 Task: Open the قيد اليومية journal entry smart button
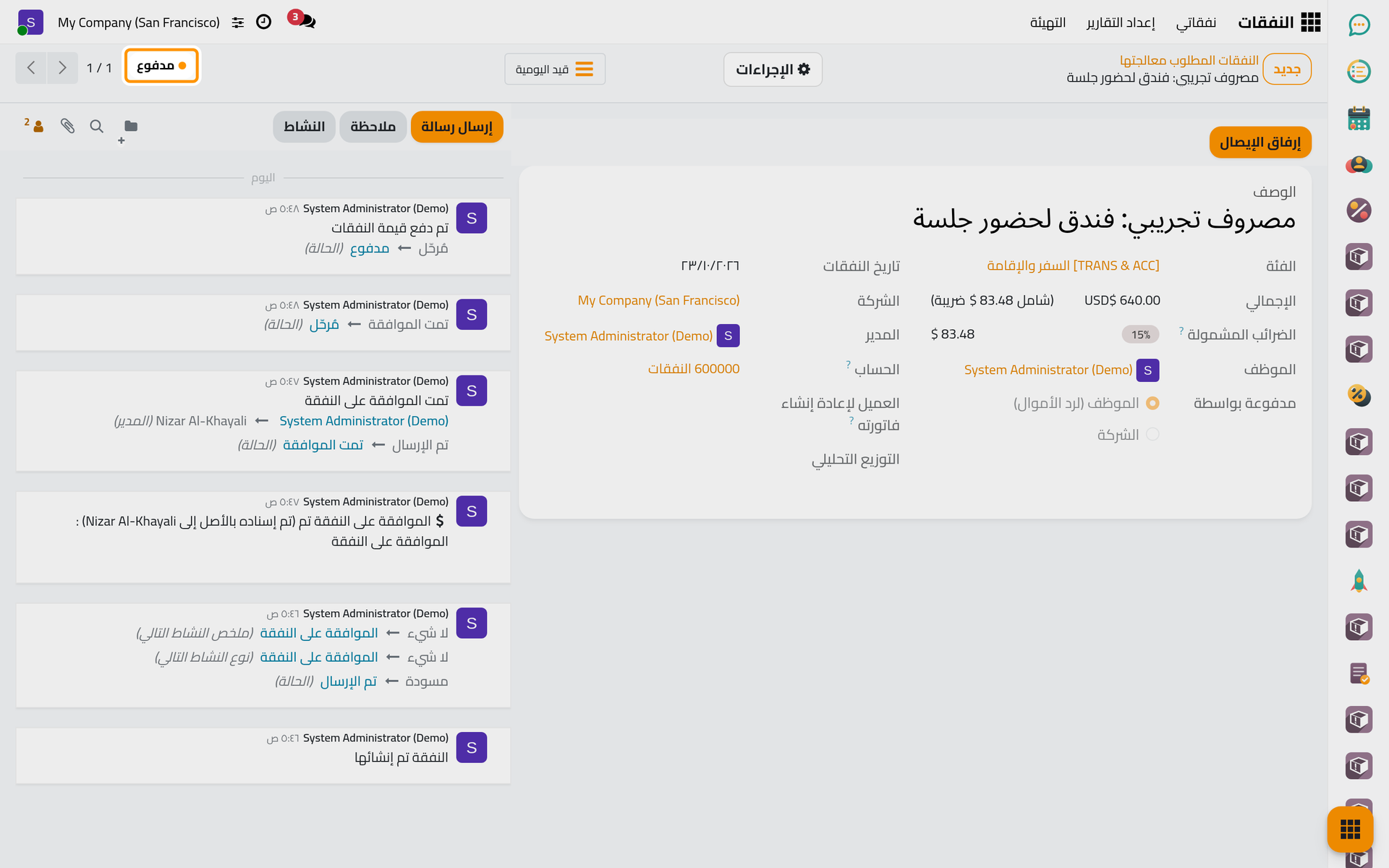pos(554,69)
